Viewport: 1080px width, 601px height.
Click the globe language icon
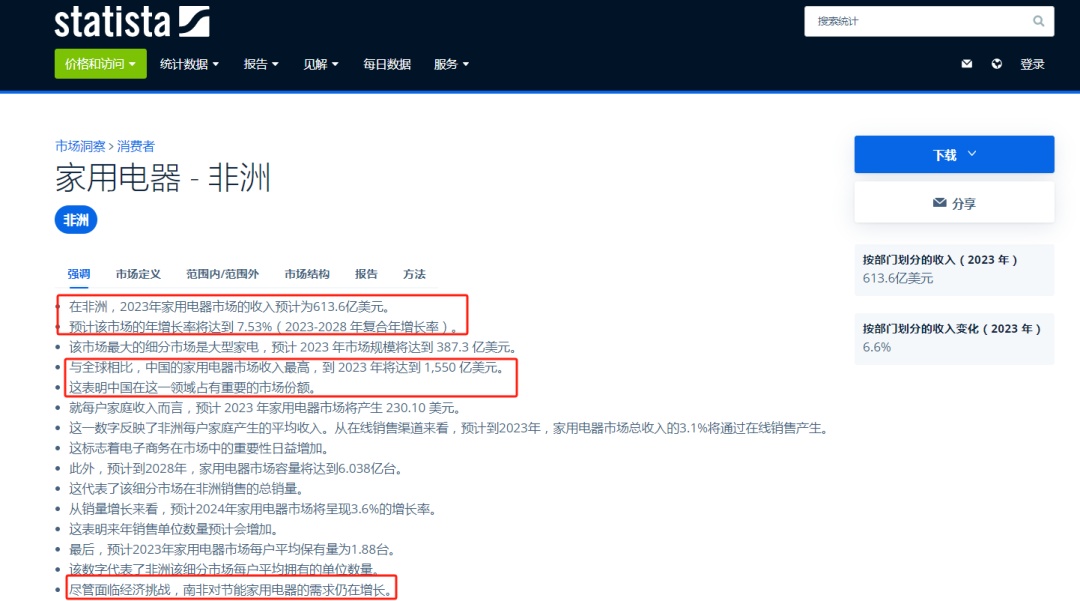click(x=997, y=64)
